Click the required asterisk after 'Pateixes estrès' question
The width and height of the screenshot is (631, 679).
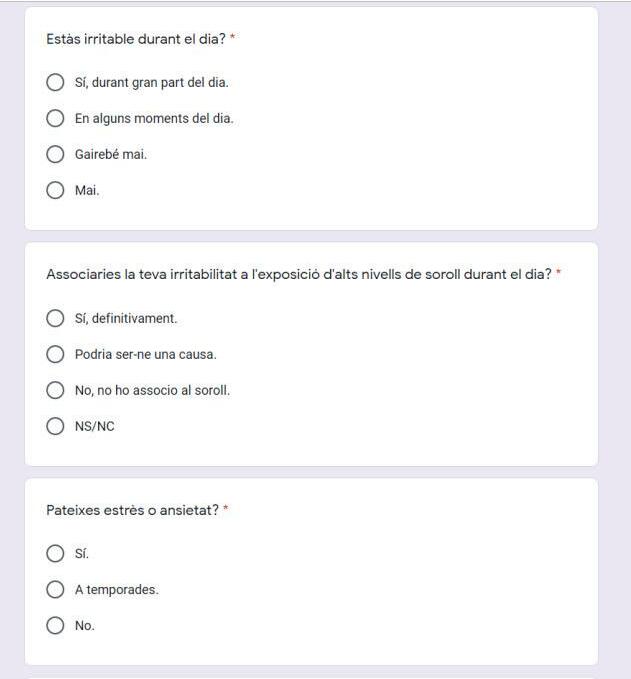(x=226, y=510)
